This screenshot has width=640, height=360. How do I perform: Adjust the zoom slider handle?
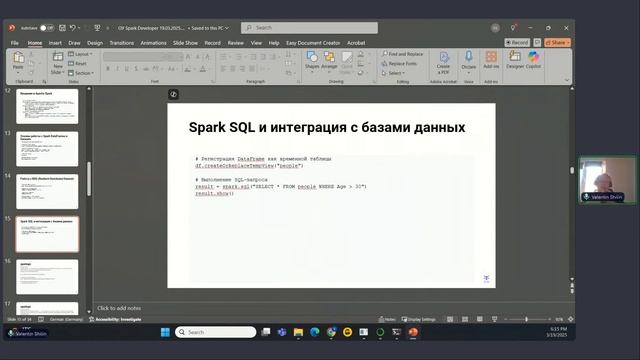[527, 319]
